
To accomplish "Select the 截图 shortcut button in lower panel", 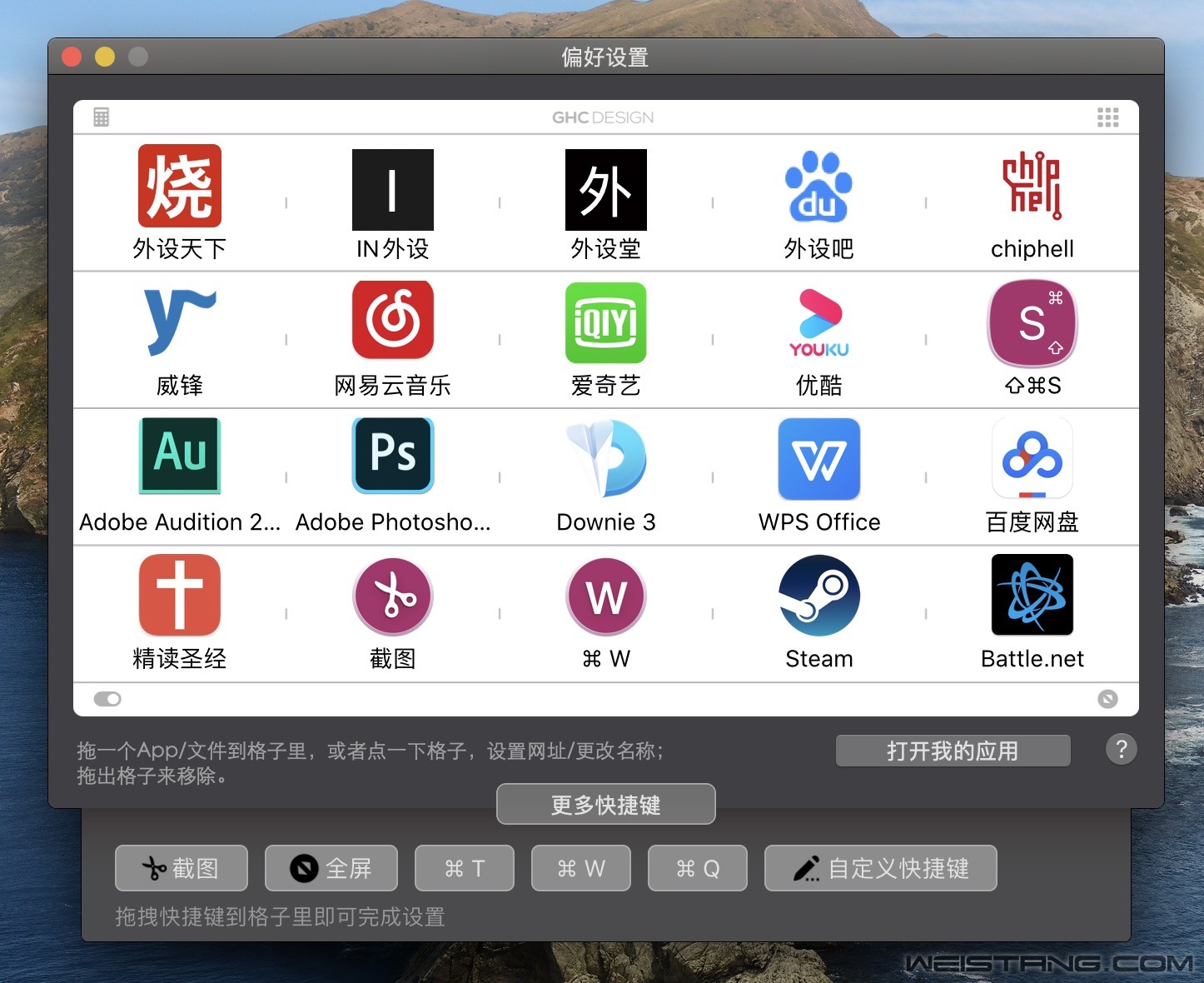I will pyautogui.click(x=182, y=868).
